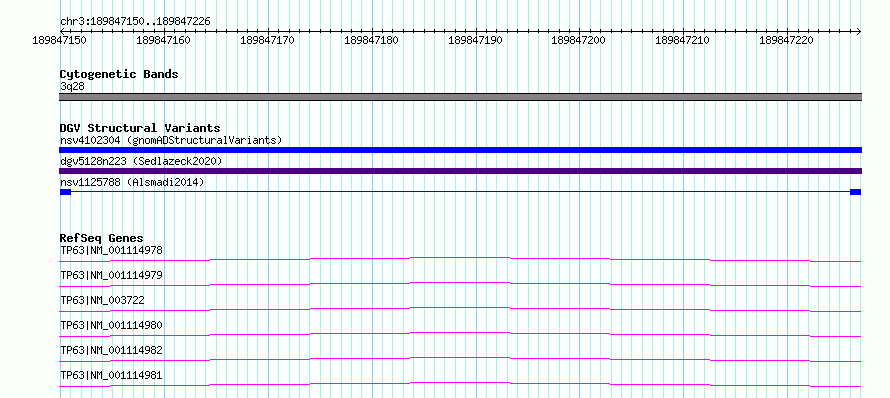
Task: Select TP63|NM_001114979 transcript label
Action: (x=111, y=275)
